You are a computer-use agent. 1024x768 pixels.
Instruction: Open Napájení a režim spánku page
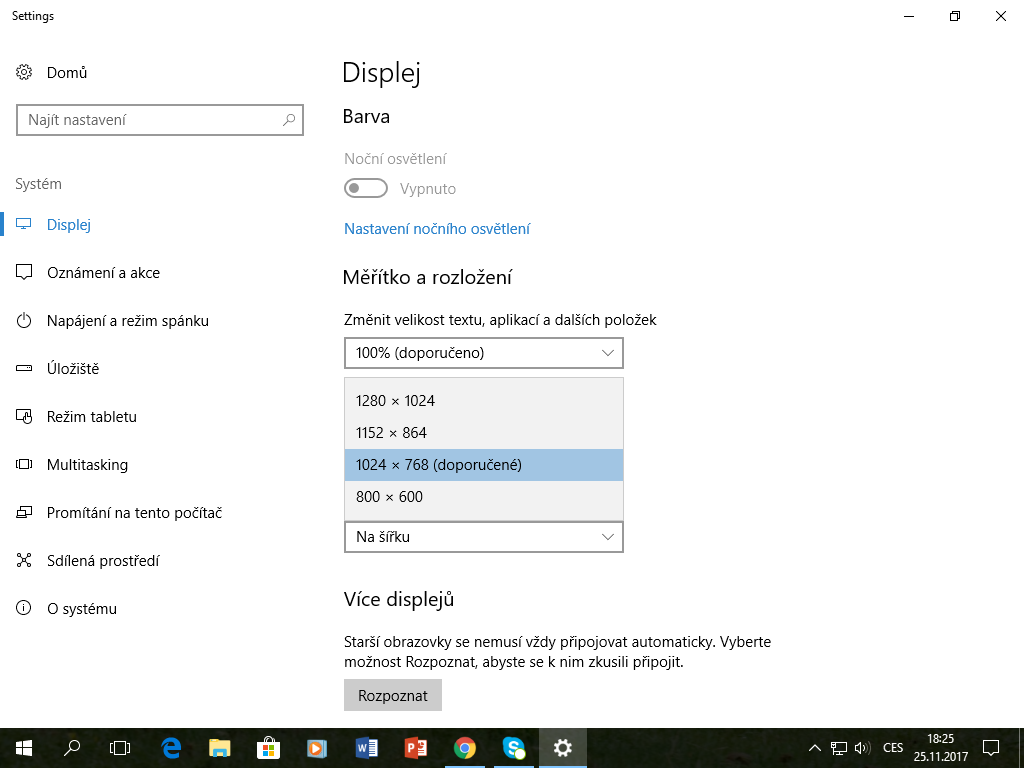point(128,321)
